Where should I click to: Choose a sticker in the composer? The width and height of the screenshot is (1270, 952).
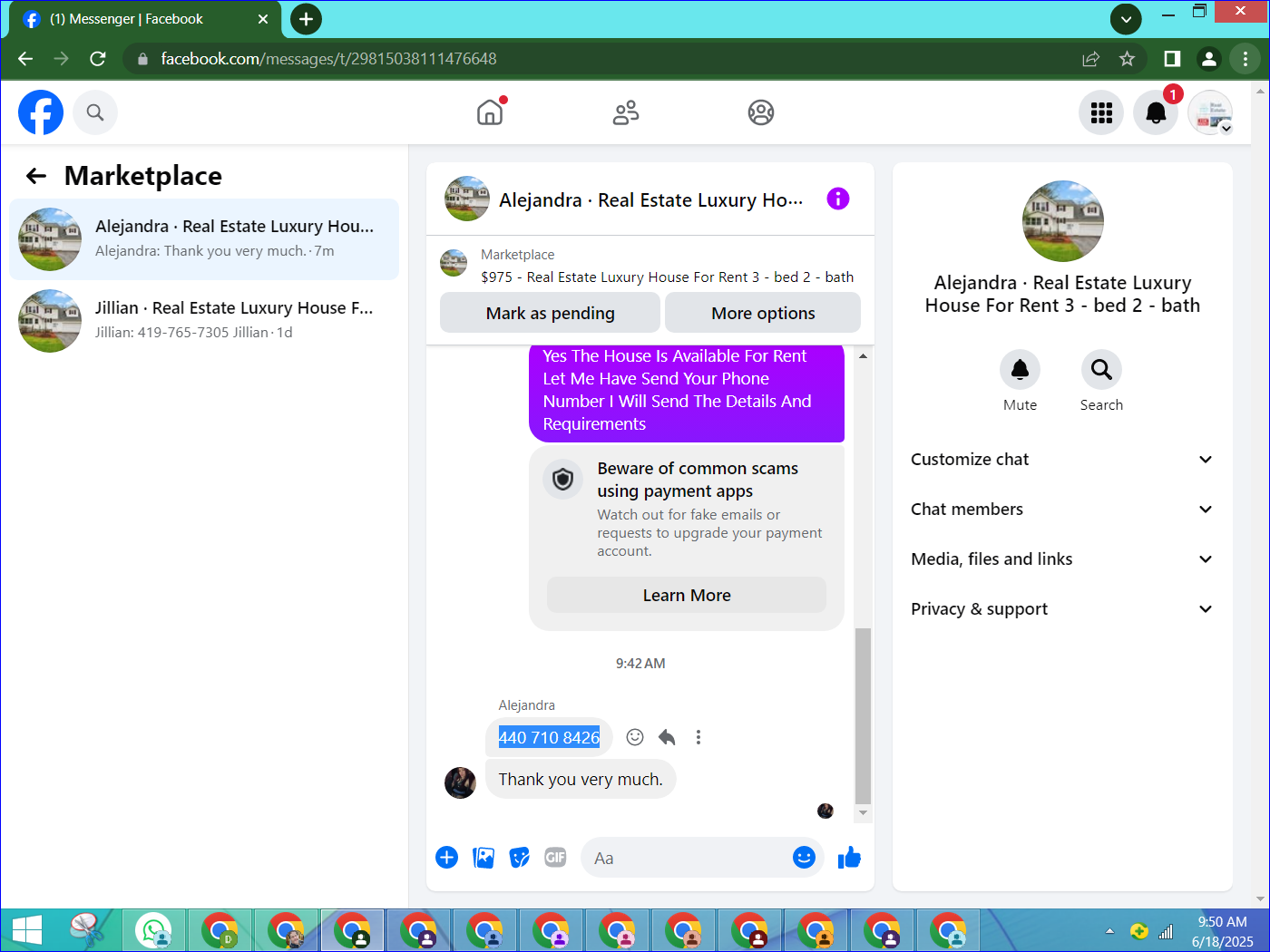520,858
